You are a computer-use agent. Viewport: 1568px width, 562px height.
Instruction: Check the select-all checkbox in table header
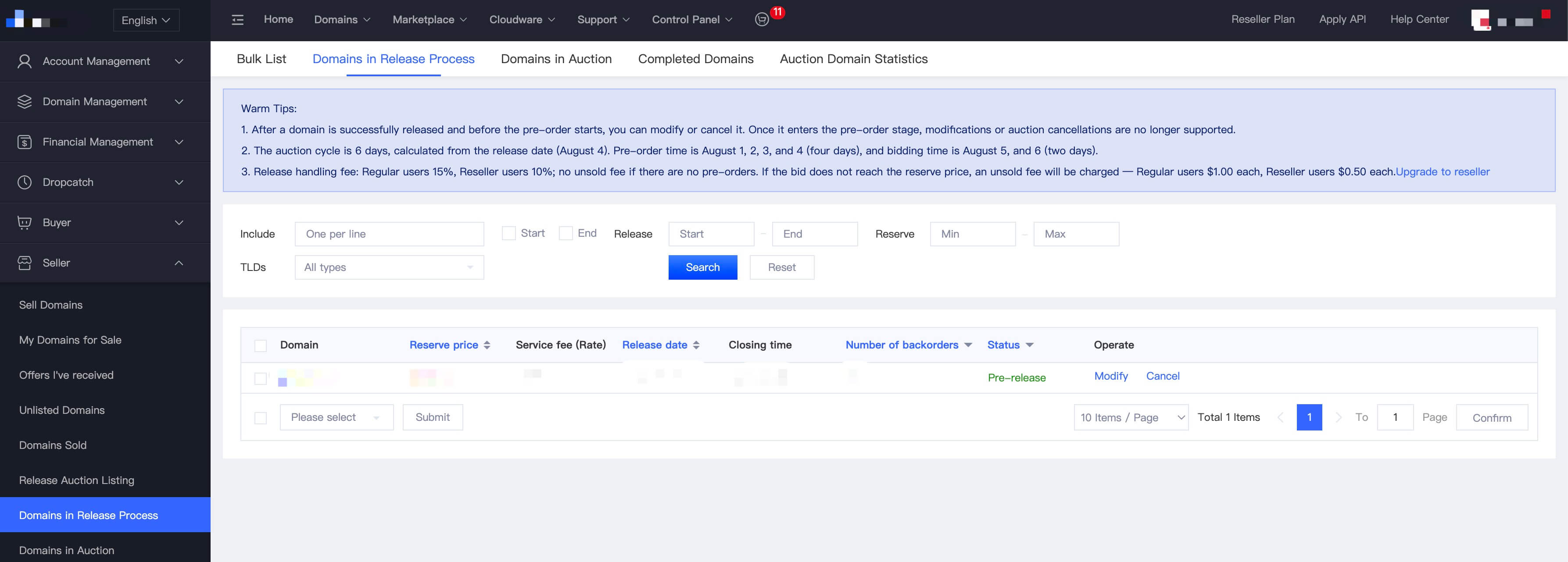261,345
